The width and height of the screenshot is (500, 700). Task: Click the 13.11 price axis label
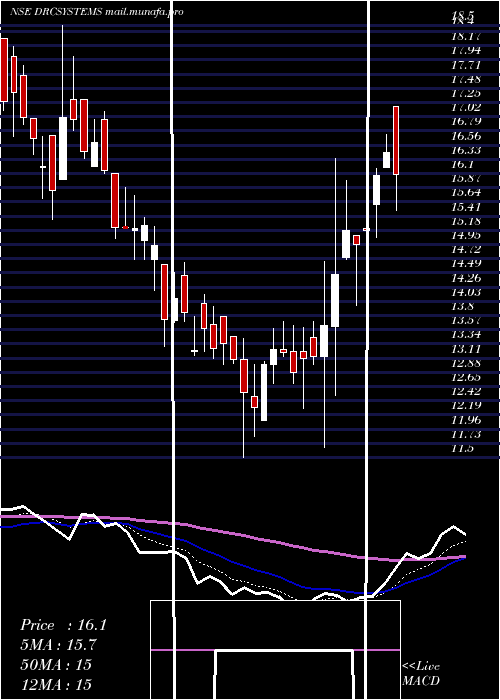click(466, 349)
